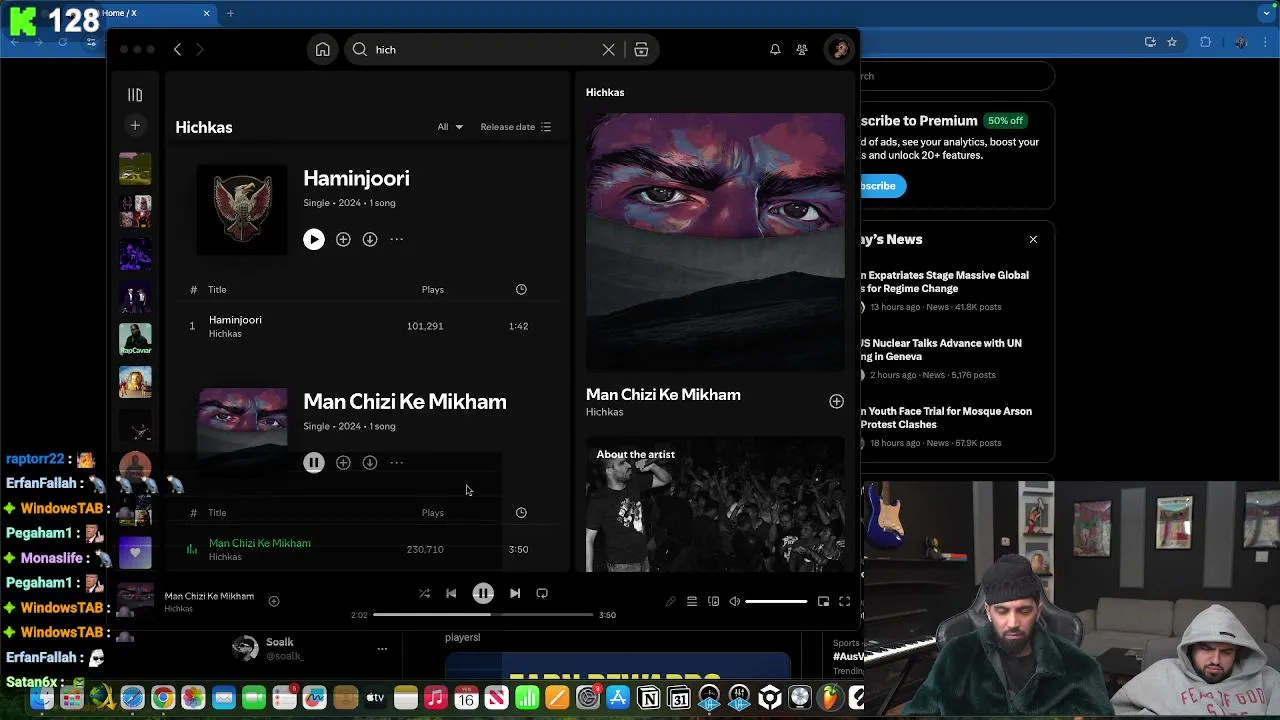This screenshot has width=1280, height=720.
Task: Click the Subscribe button on X Premium card
Action: [881, 186]
